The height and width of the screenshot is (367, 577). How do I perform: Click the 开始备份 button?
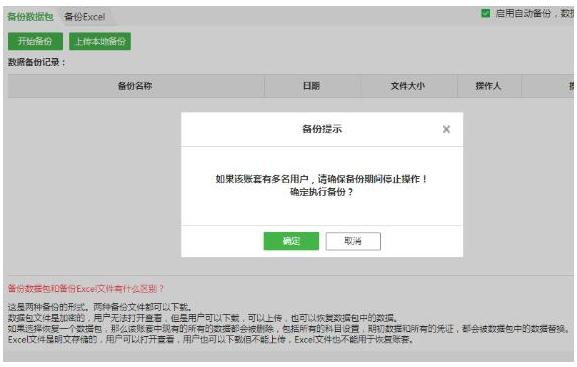coord(35,41)
